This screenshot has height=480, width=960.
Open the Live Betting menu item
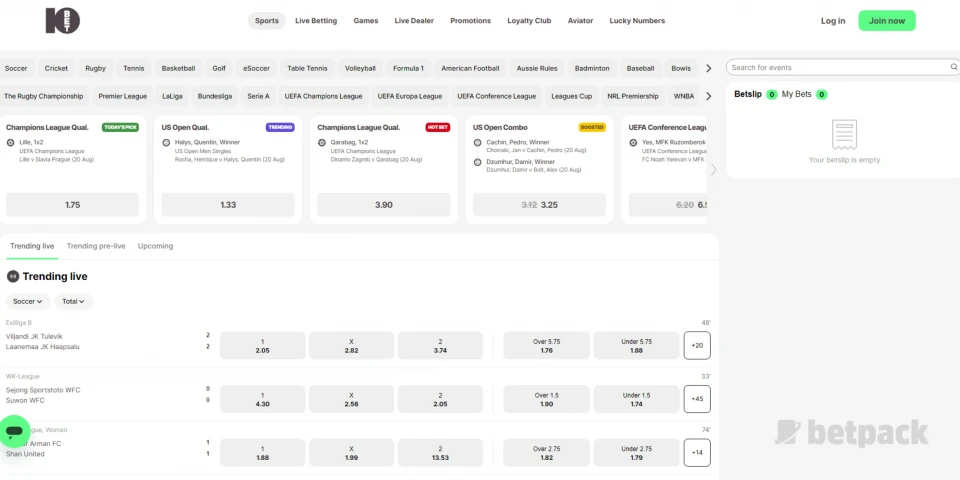pyautogui.click(x=316, y=21)
